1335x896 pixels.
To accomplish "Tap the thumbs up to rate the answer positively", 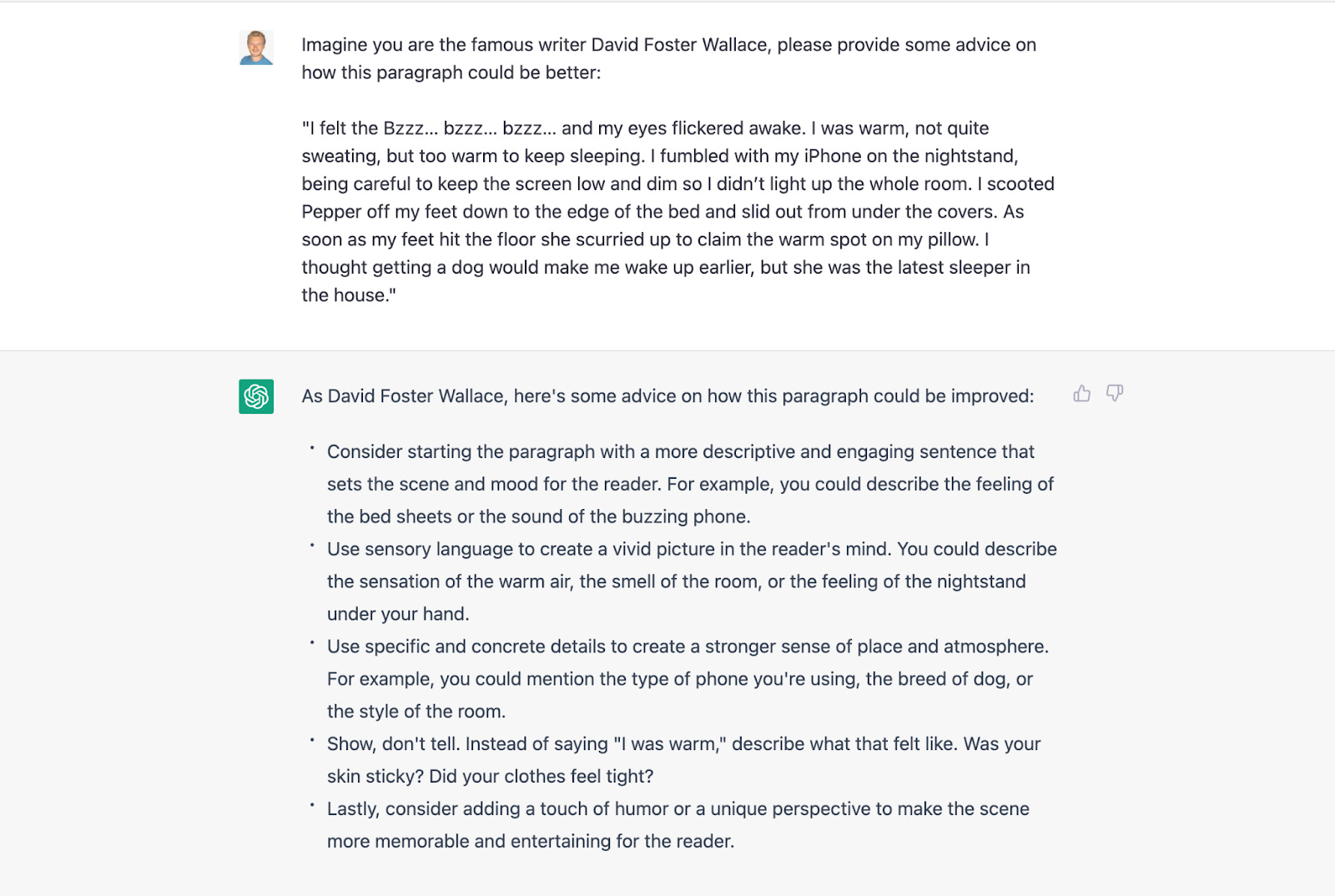I will (1082, 393).
